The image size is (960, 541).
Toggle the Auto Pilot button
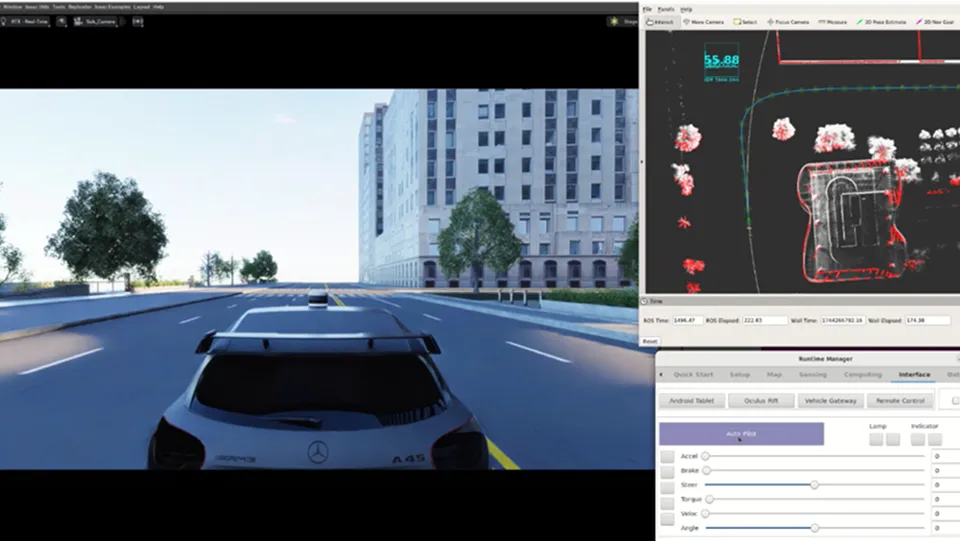click(741, 434)
